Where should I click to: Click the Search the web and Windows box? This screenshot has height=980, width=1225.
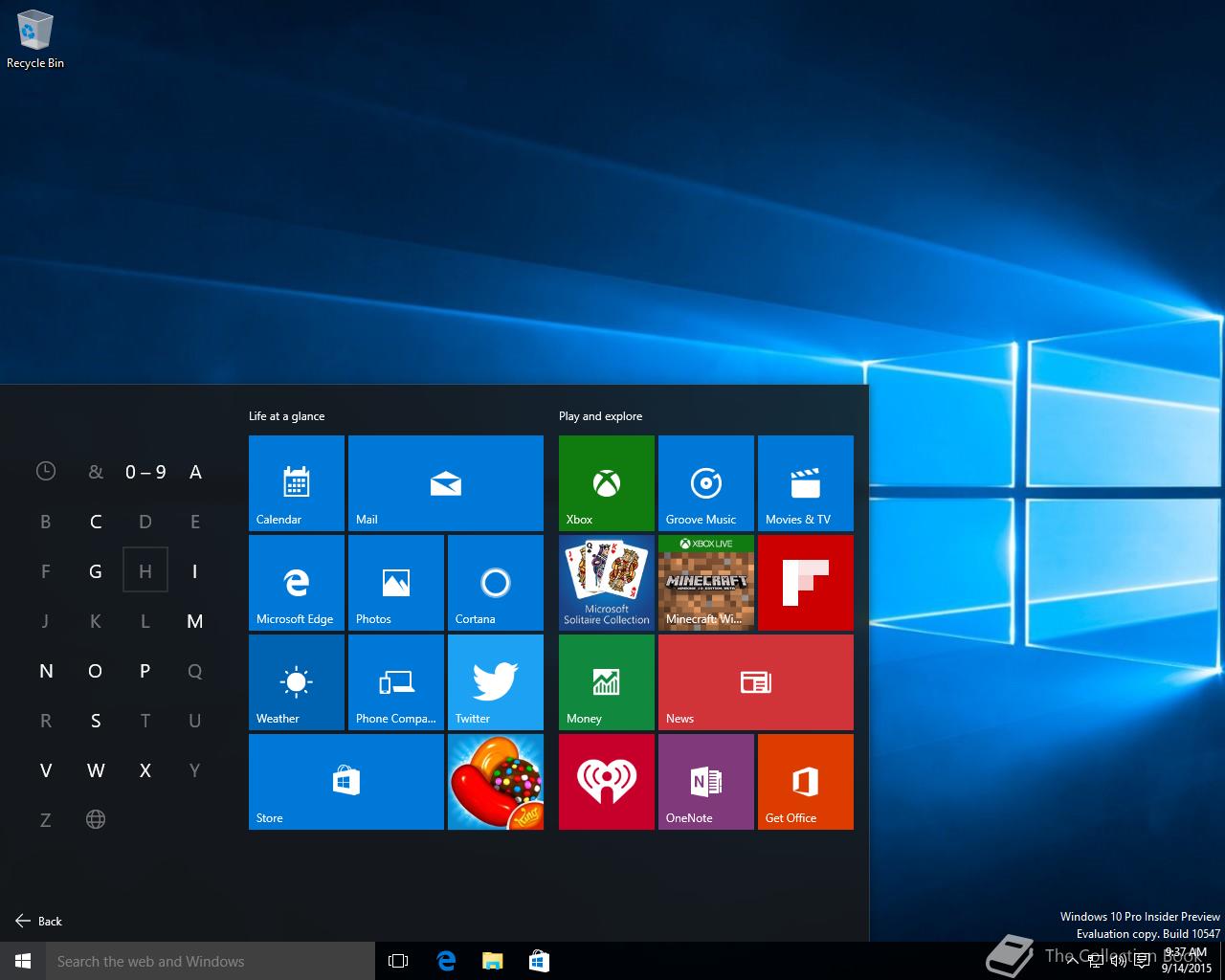point(211,961)
